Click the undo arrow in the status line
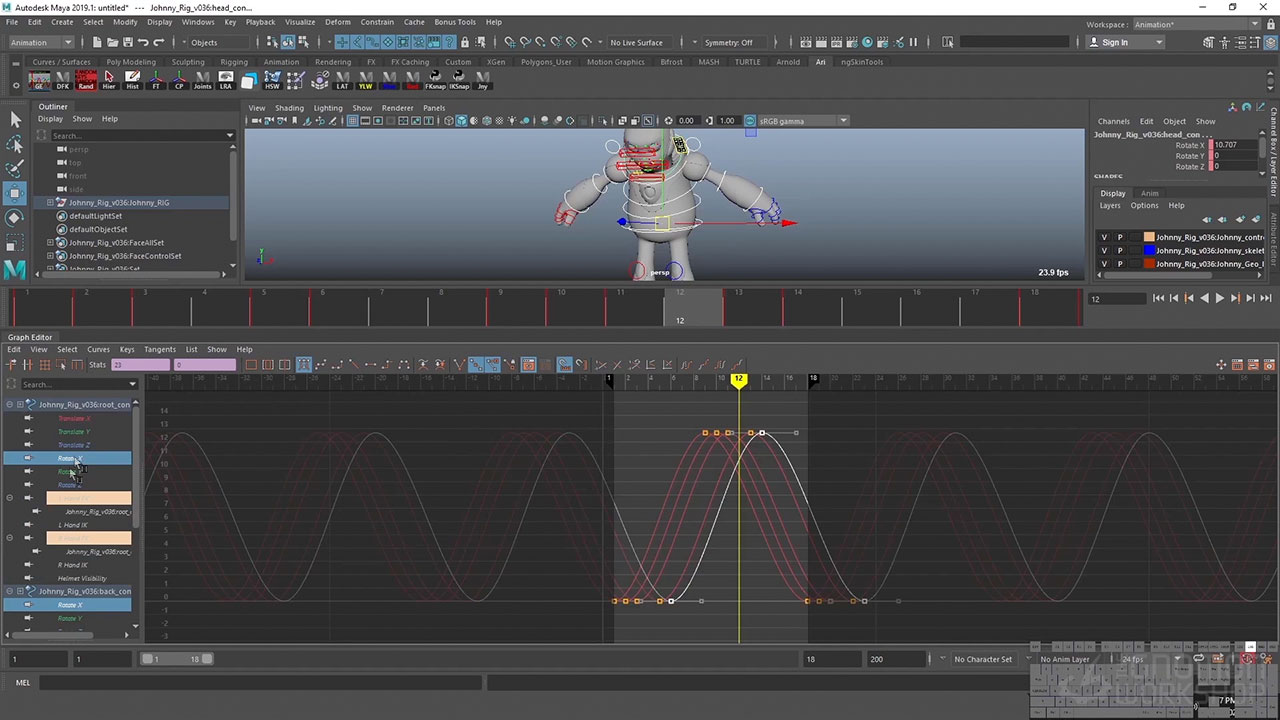The image size is (1280, 720). (x=144, y=42)
